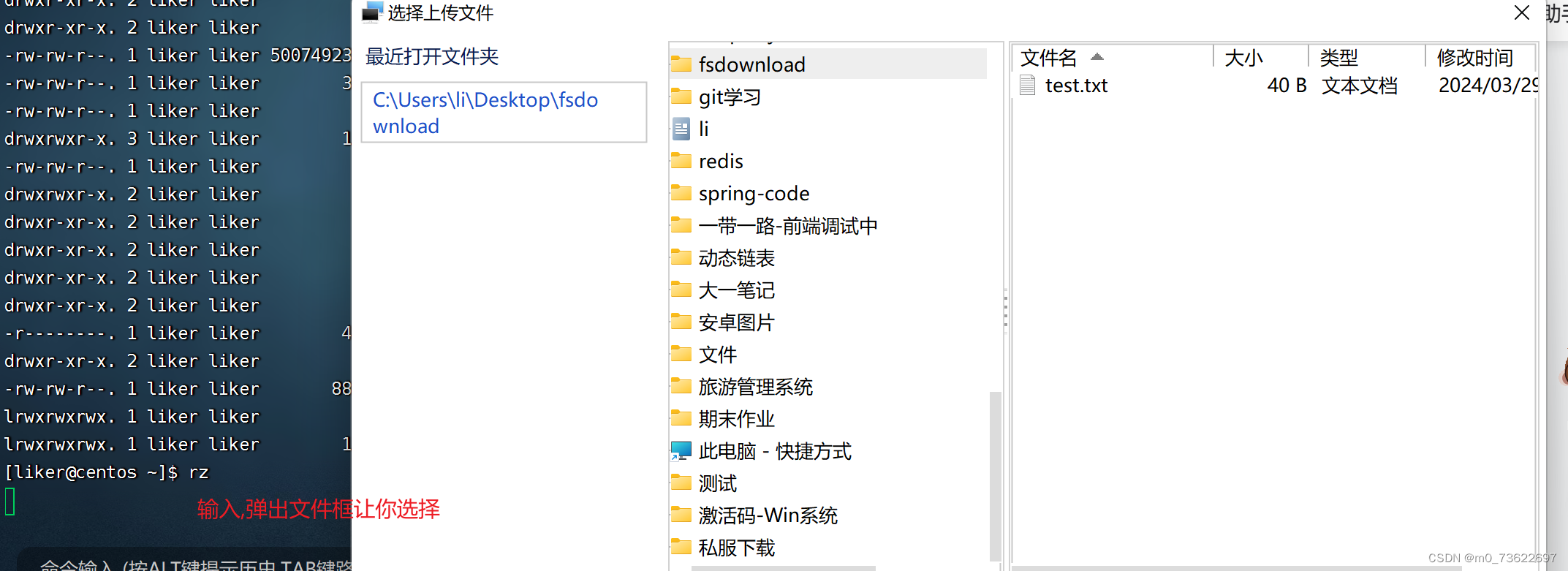Click the 安卓图片 folder icon
The width and height of the screenshot is (1568, 571).
point(681,322)
